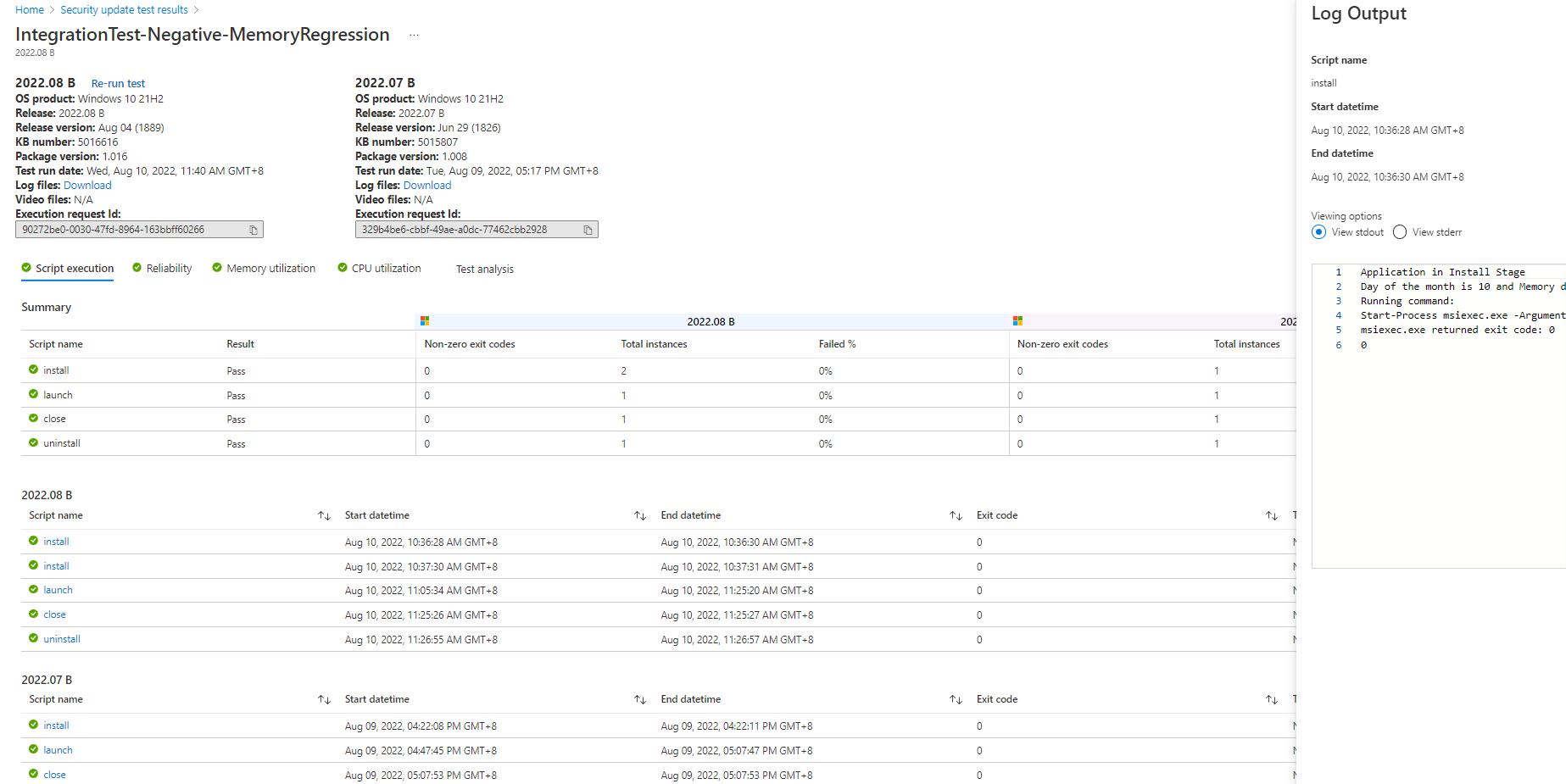Download log files for 2022.07 B
1566x784 pixels.
tap(427, 186)
